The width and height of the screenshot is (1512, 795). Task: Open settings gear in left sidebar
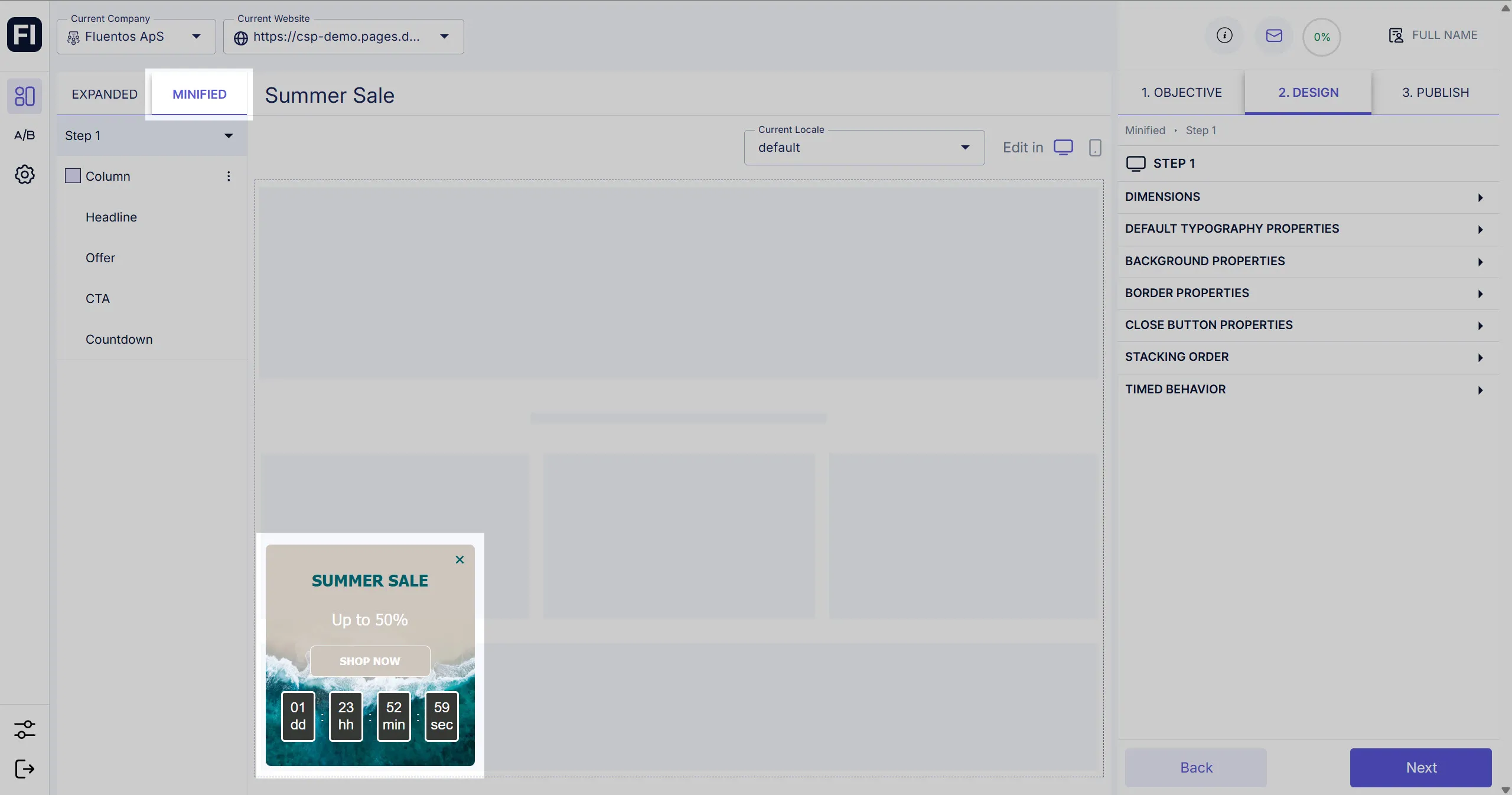coord(24,174)
